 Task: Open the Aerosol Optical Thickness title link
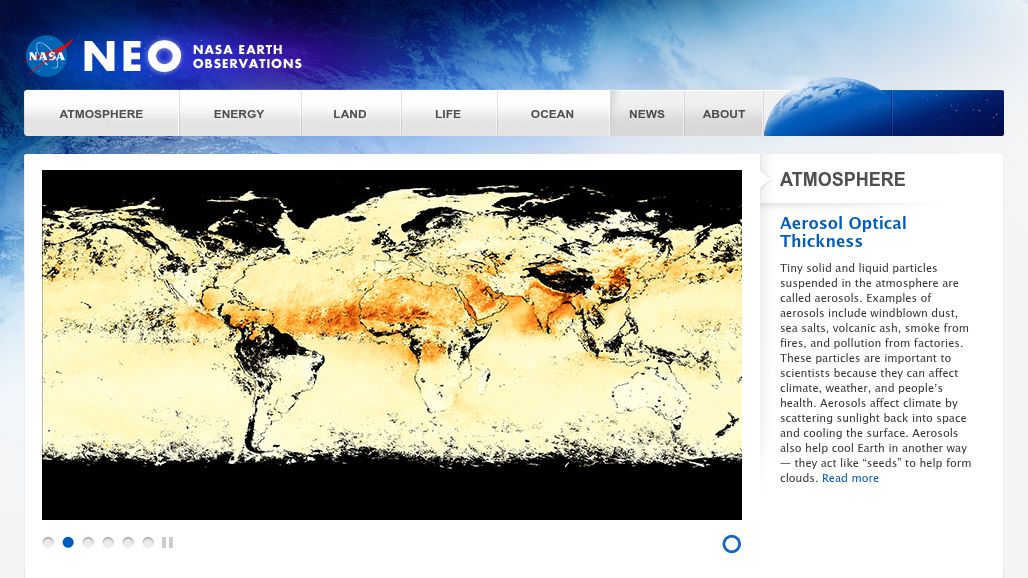(x=843, y=232)
